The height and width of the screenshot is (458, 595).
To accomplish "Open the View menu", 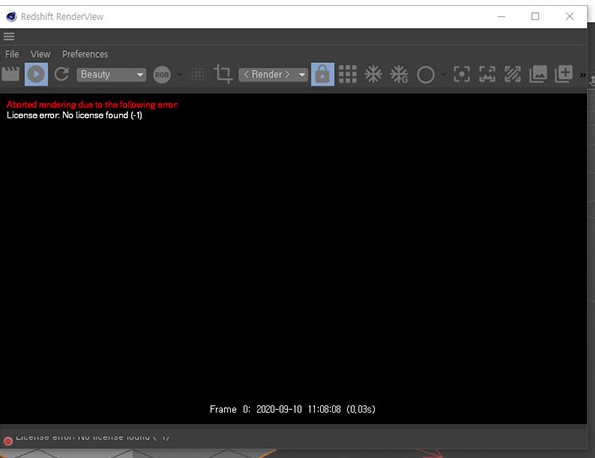I will tap(40, 54).
